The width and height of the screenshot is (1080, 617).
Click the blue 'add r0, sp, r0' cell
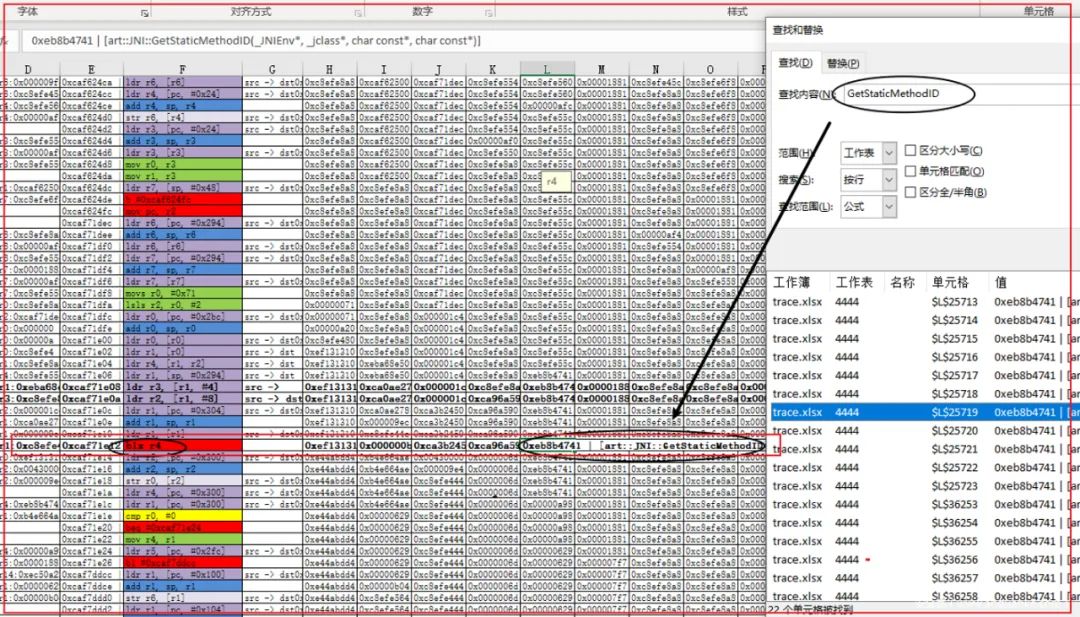(x=183, y=328)
